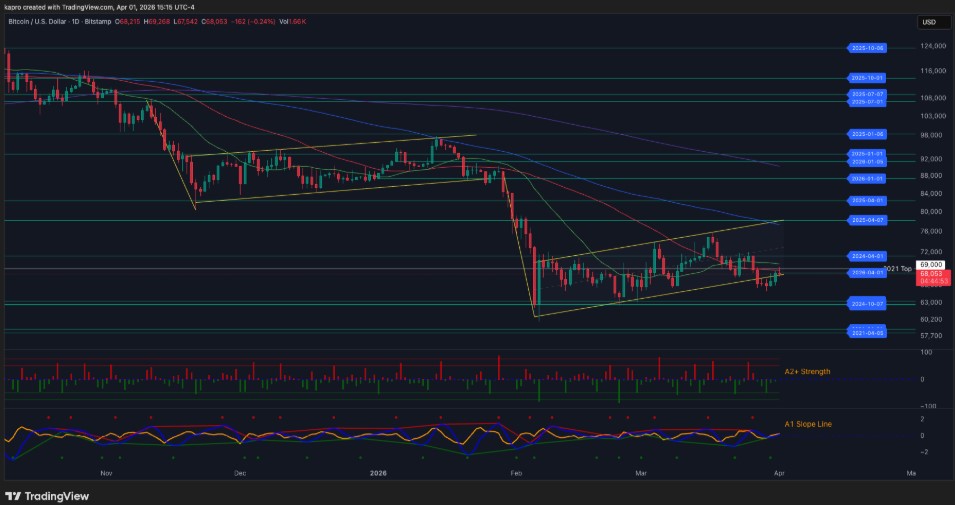
Task: Click the 2024-04-01 level label
Action: coord(867,256)
